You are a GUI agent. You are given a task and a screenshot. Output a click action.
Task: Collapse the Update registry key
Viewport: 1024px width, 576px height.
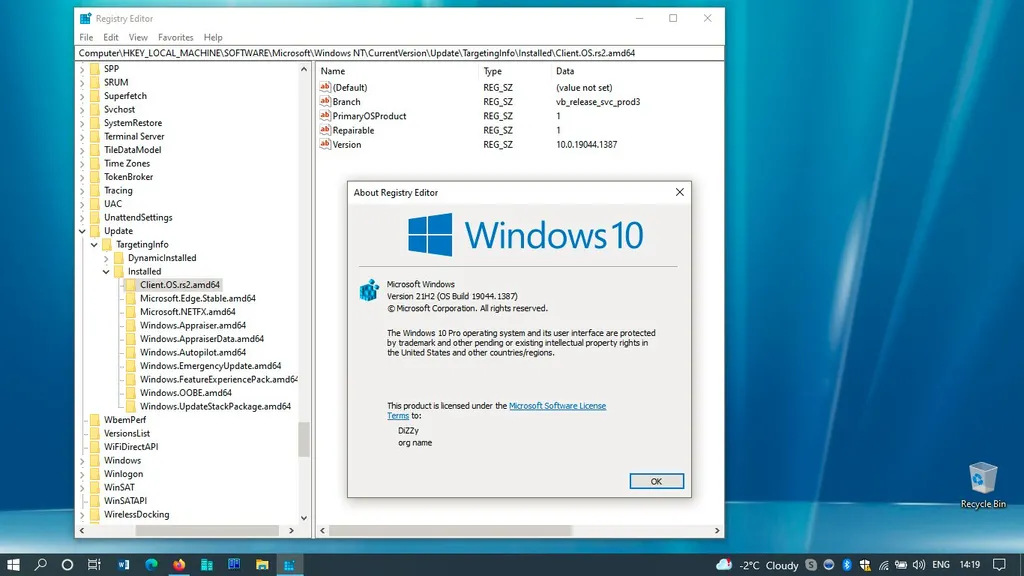(x=83, y=231)
